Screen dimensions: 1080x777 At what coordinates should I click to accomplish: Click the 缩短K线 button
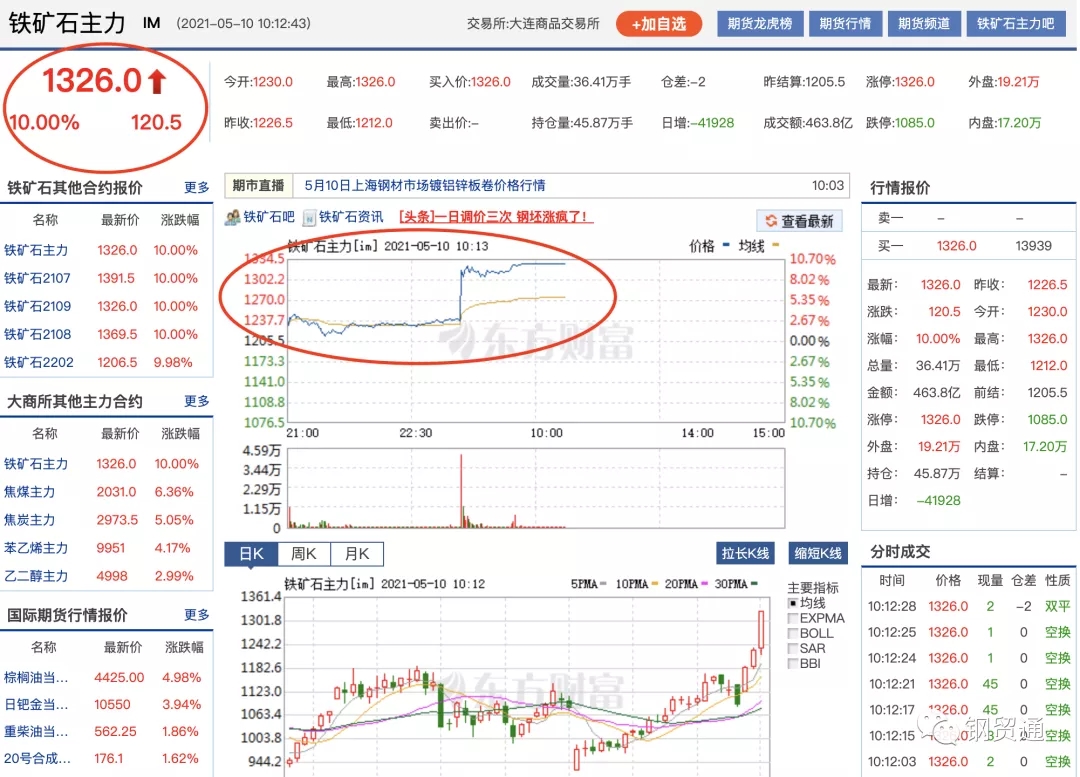click(x=818, y=553)
